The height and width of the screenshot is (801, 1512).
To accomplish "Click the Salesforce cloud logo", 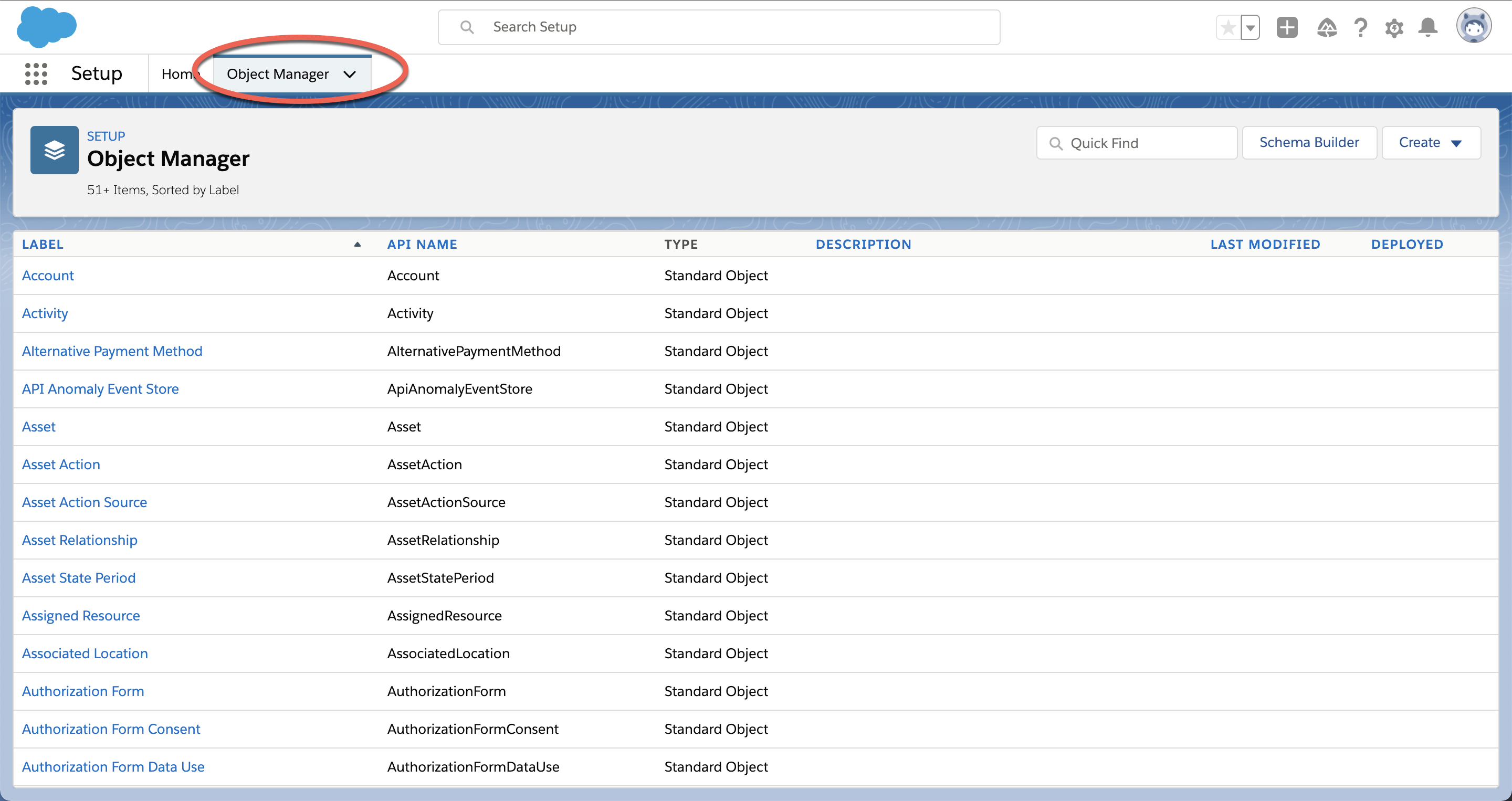I will [x=46, y=27].
